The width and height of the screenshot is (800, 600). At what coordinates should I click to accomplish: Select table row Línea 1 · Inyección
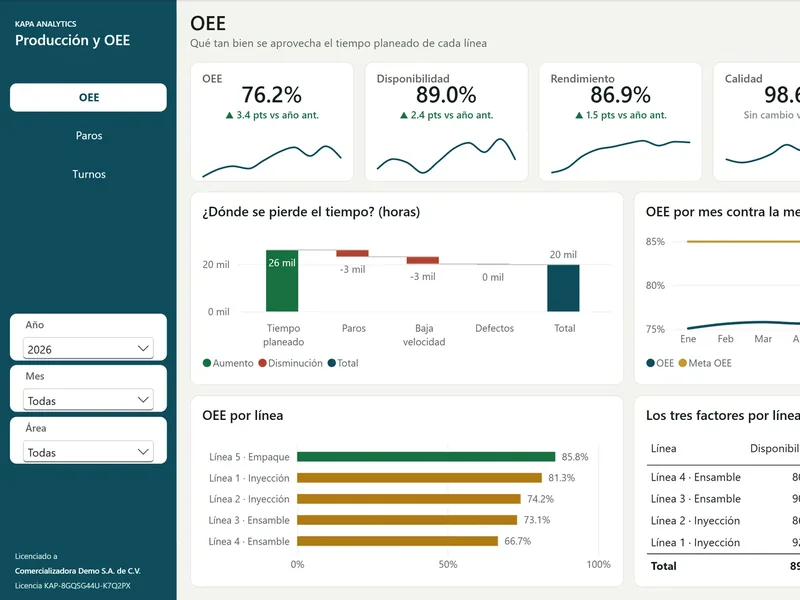point(723,542)
